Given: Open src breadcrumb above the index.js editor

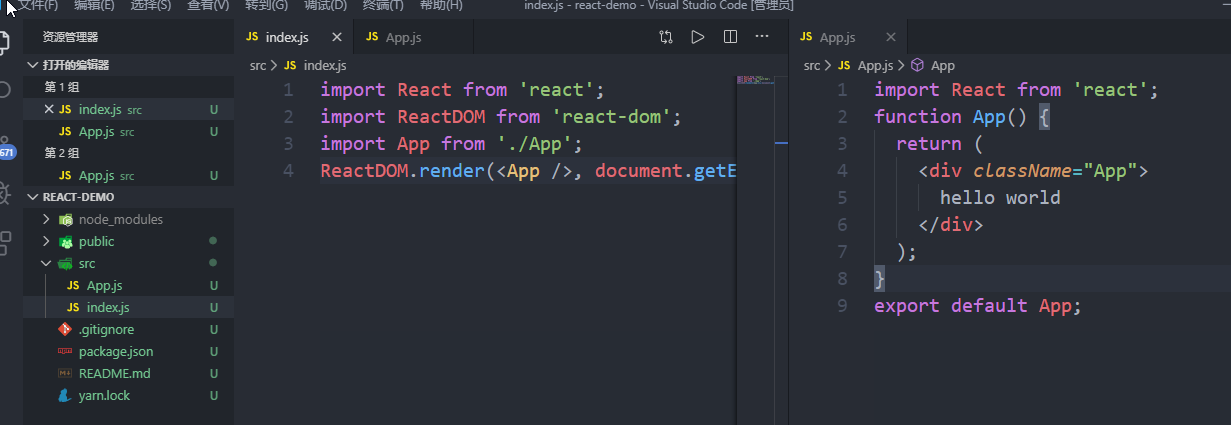Looking at the screenshot, I should (x=258, y=65).
